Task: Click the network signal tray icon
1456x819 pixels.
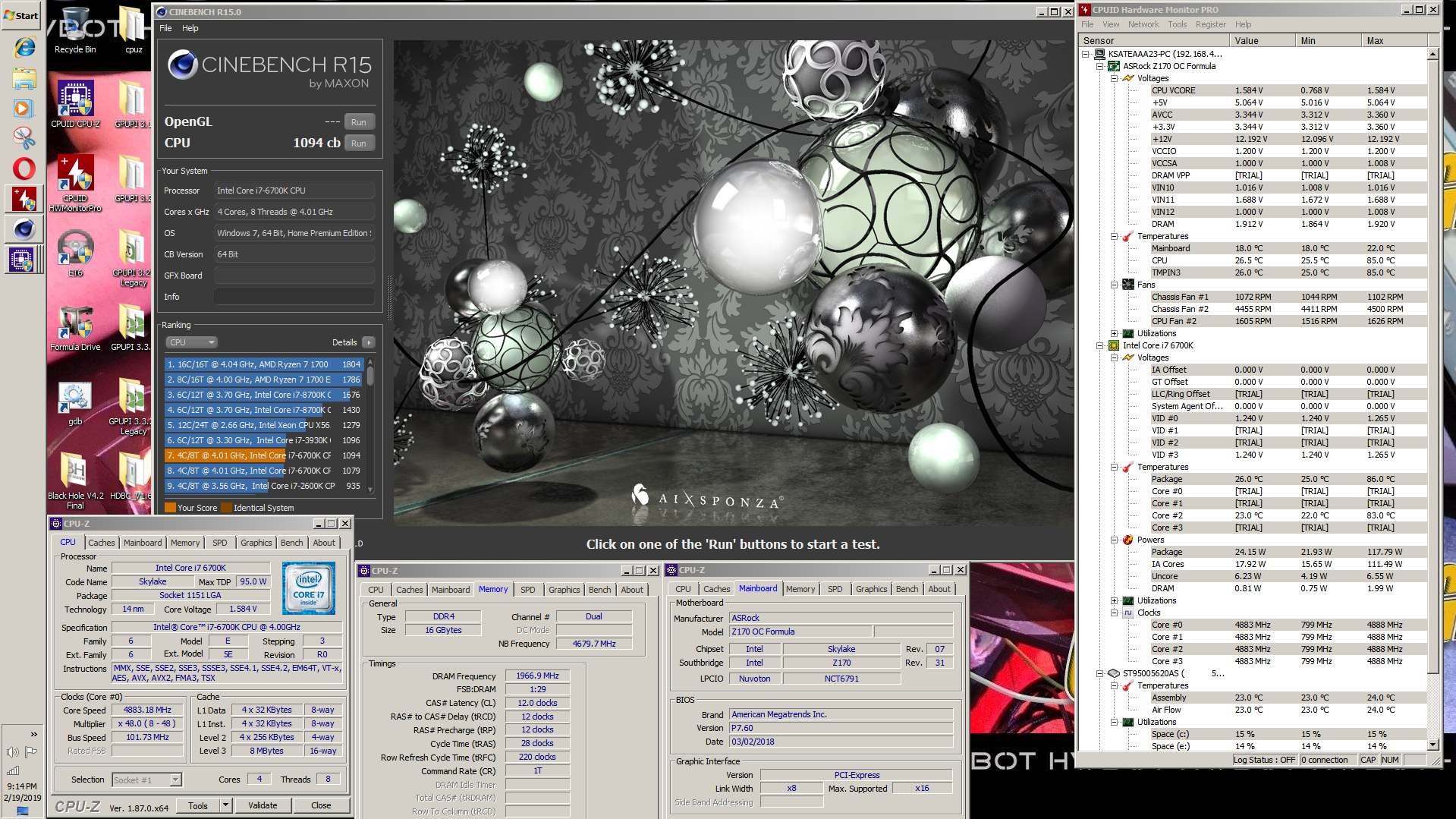Action: pos(13,770)
